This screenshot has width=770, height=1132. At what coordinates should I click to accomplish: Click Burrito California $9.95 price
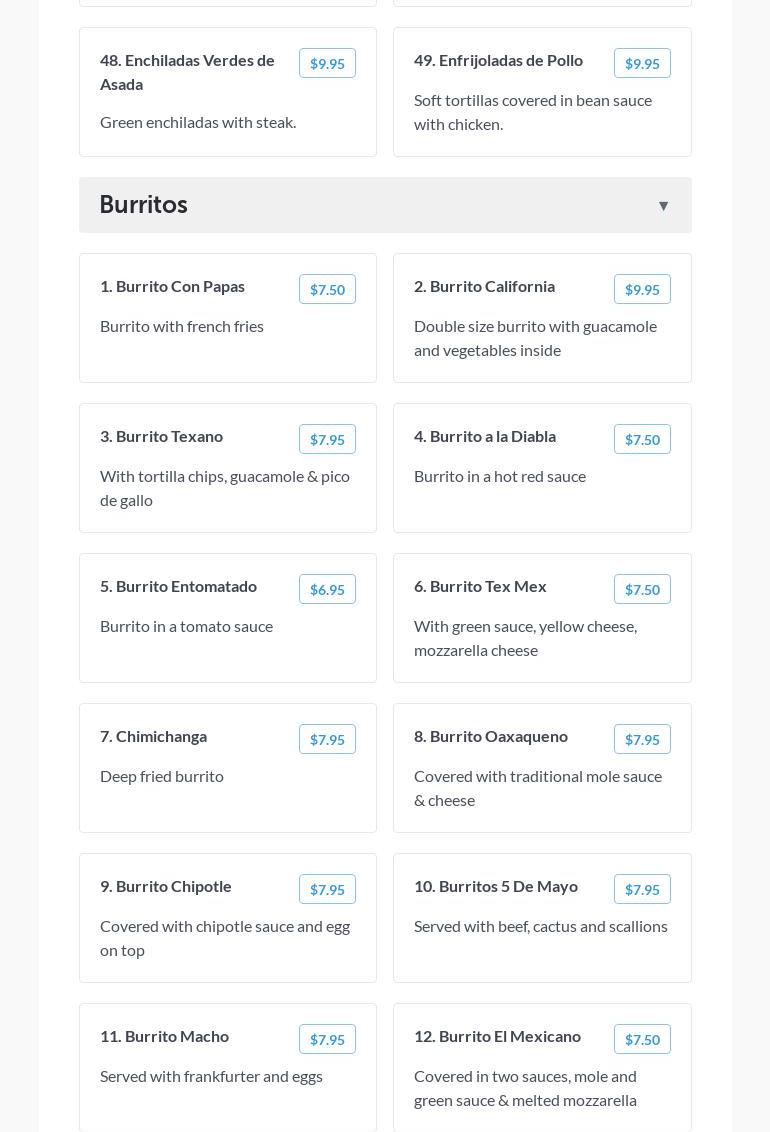642,289
